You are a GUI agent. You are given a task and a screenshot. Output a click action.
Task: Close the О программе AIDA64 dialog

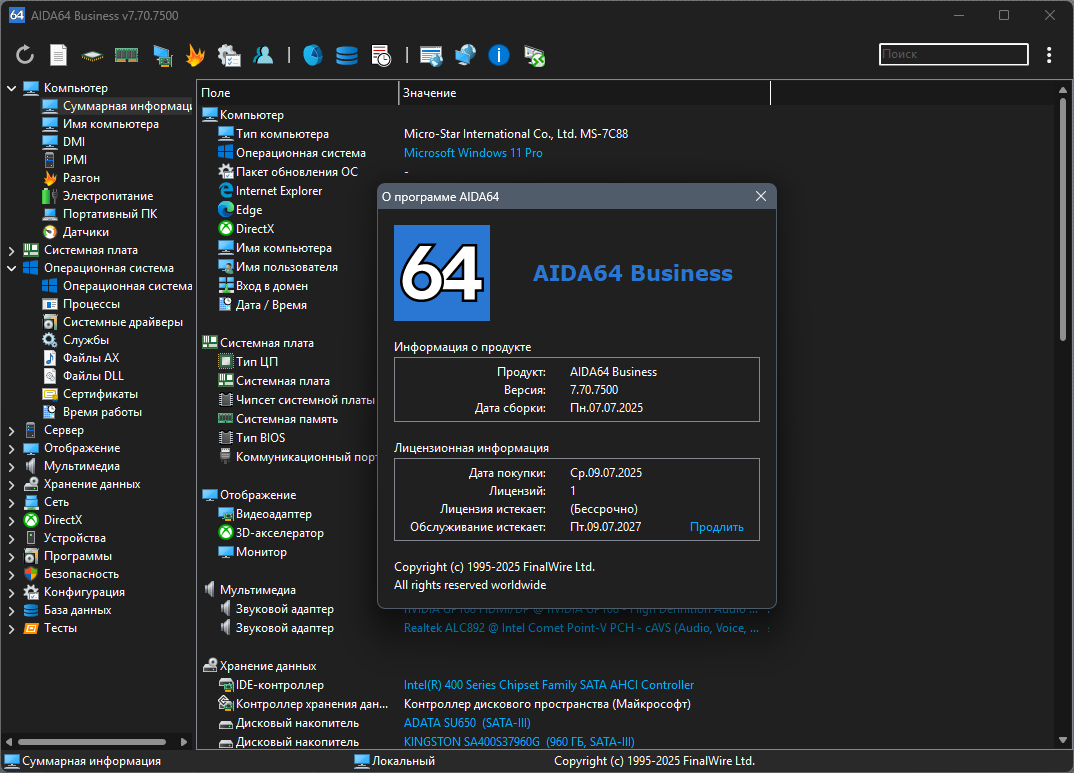[x=760, y=197]
